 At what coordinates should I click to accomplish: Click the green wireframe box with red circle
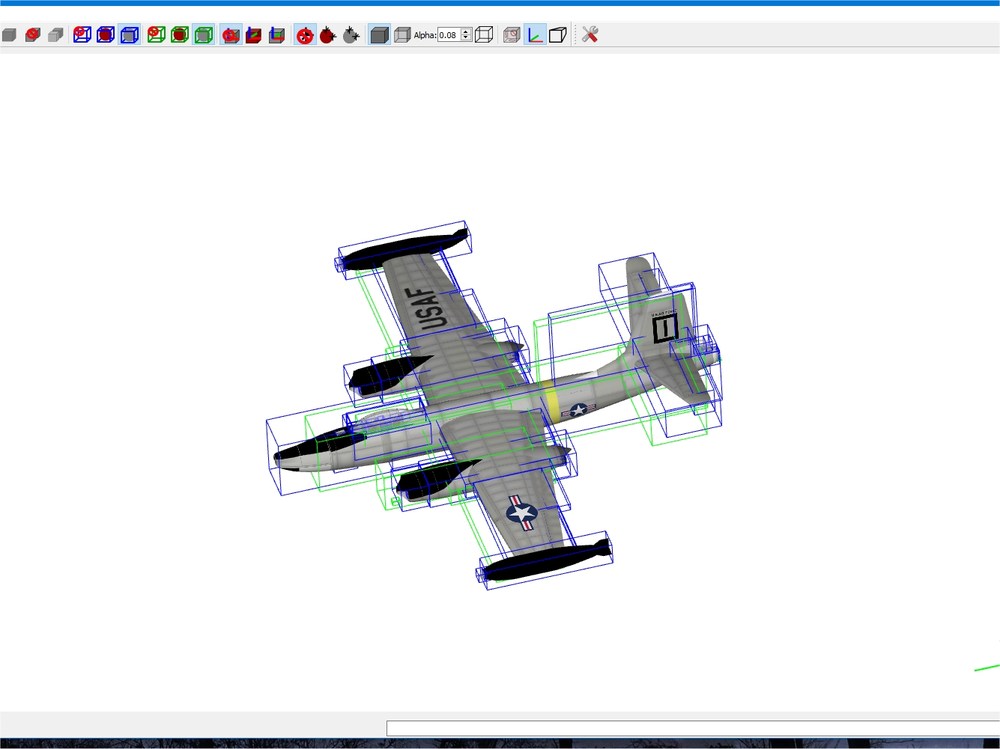tap(156, 34)
